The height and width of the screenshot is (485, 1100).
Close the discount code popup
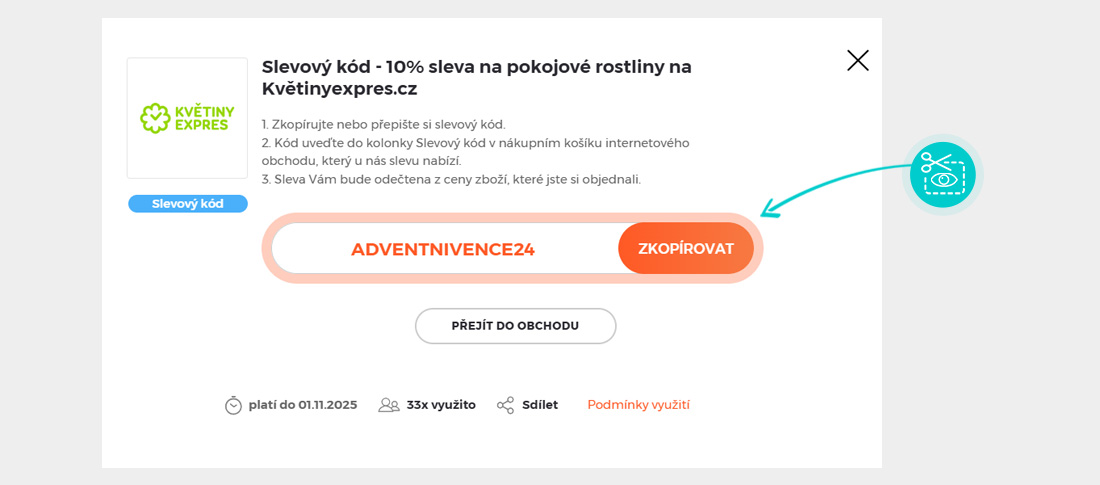pos(857,61)
